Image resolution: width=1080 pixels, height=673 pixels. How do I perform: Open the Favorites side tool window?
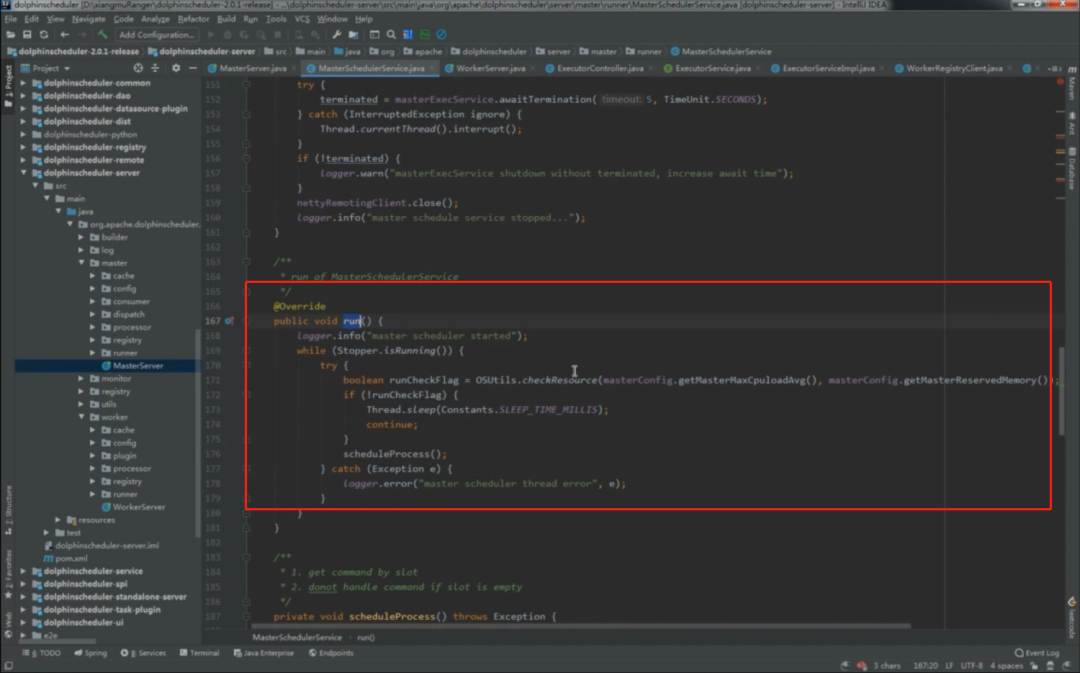tap(8, 574)
